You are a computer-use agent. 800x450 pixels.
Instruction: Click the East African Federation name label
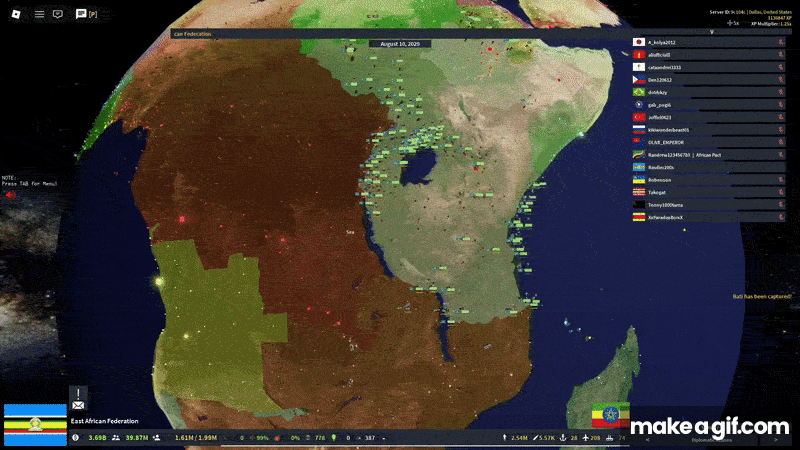tap(105, 421)
